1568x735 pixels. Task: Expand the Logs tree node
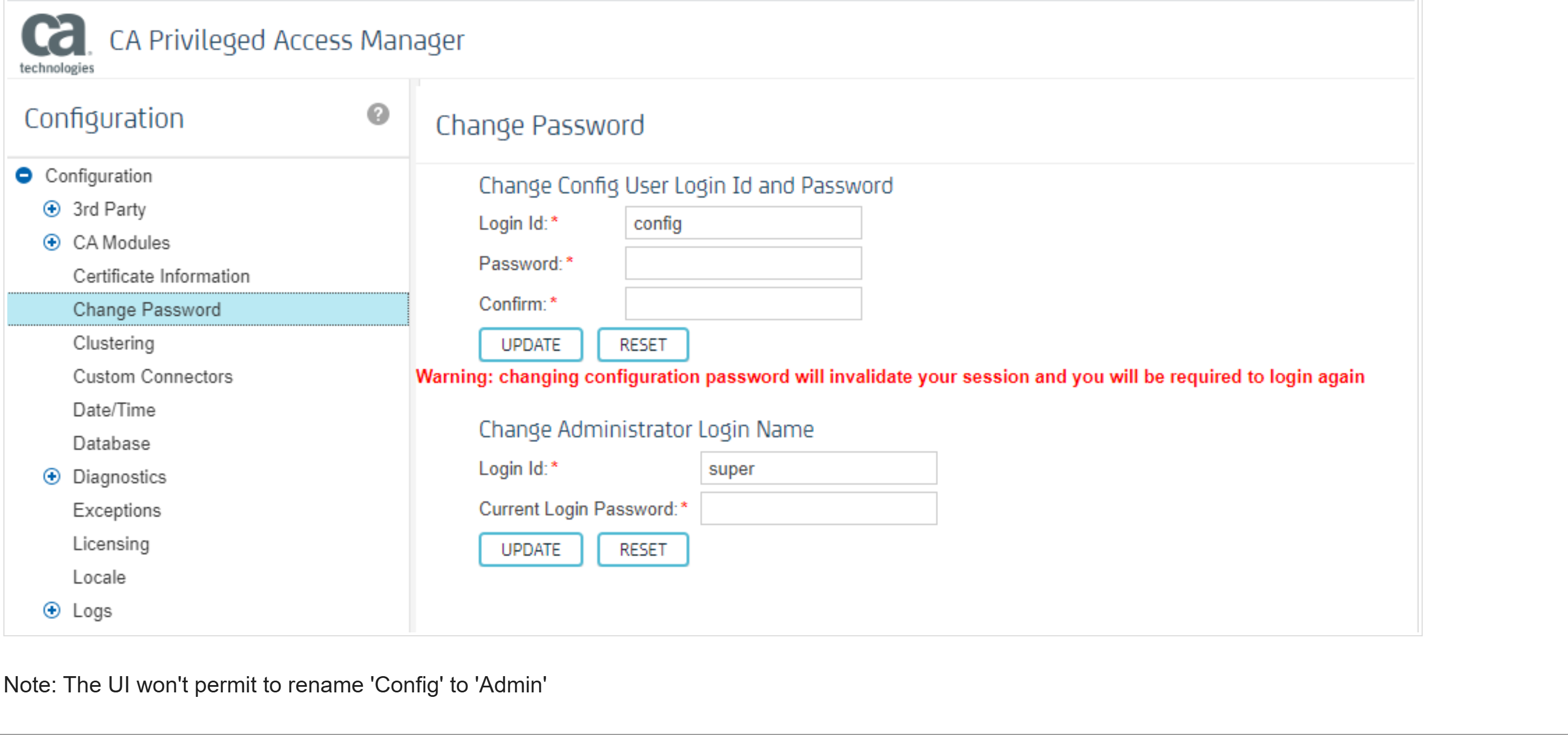point(52,611)
